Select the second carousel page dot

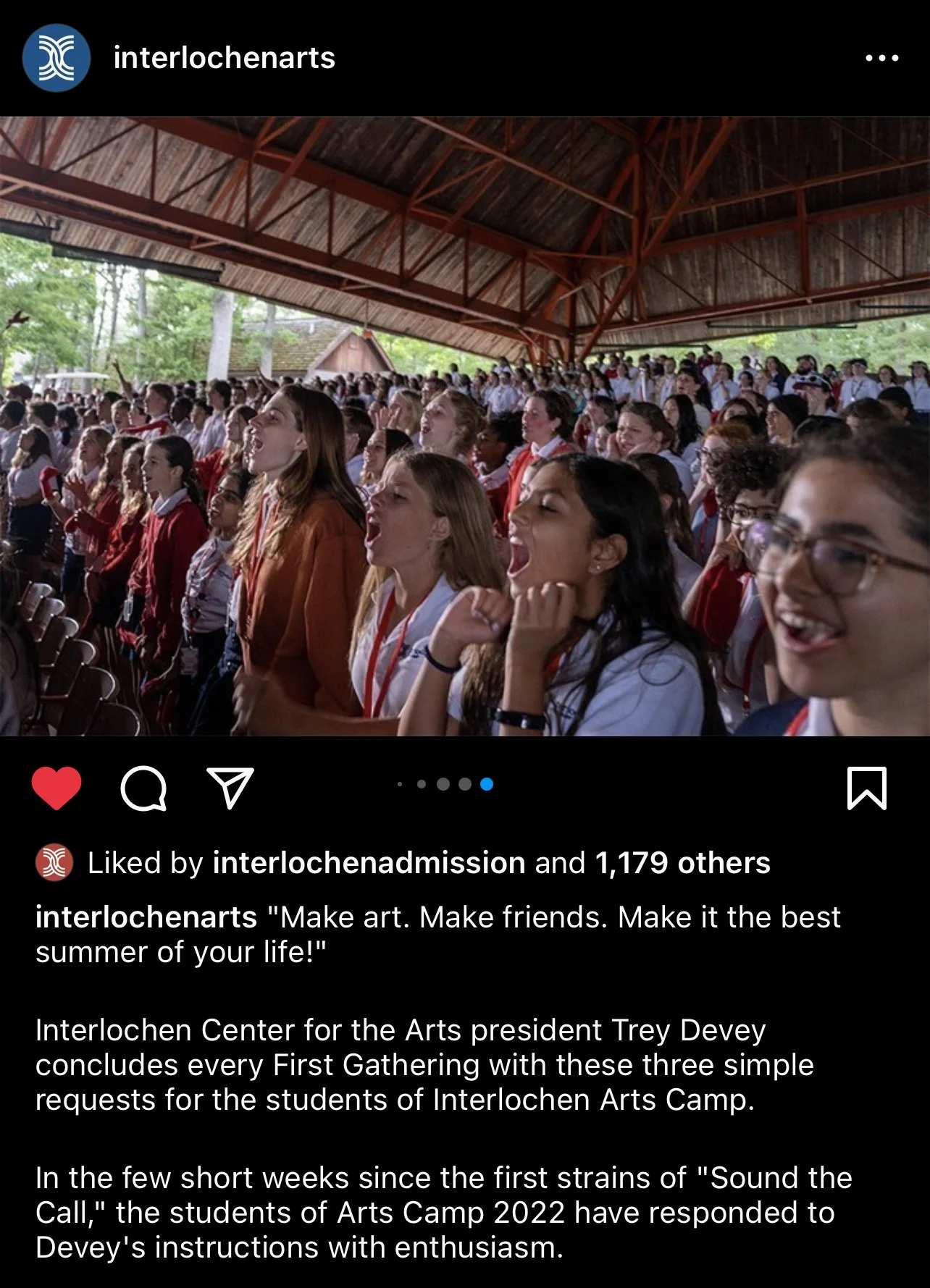coord(422,784)
